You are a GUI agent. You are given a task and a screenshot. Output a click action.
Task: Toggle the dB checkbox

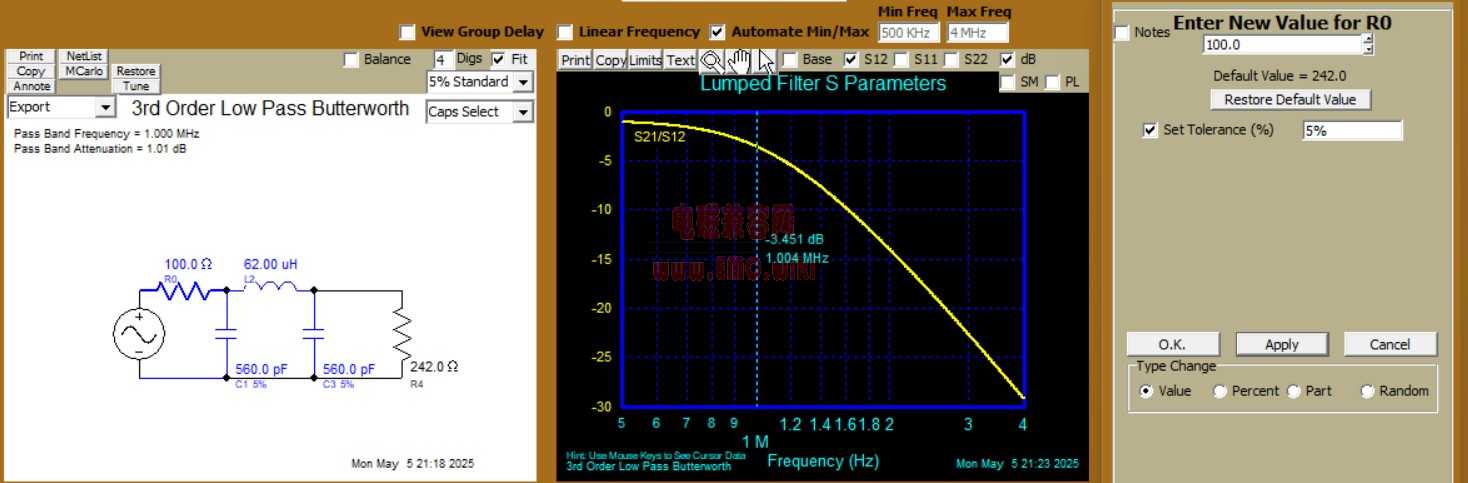[x=1007, y=60]
